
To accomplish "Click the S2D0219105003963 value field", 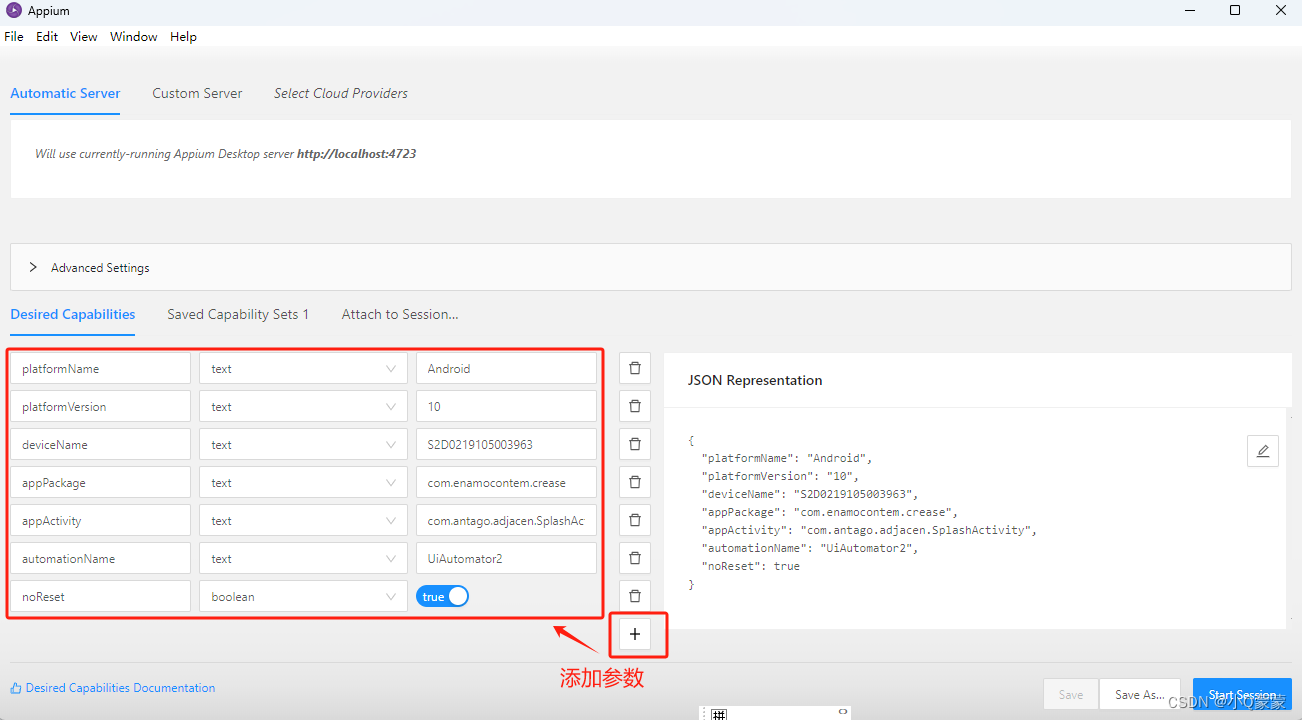I will point(506,444).
